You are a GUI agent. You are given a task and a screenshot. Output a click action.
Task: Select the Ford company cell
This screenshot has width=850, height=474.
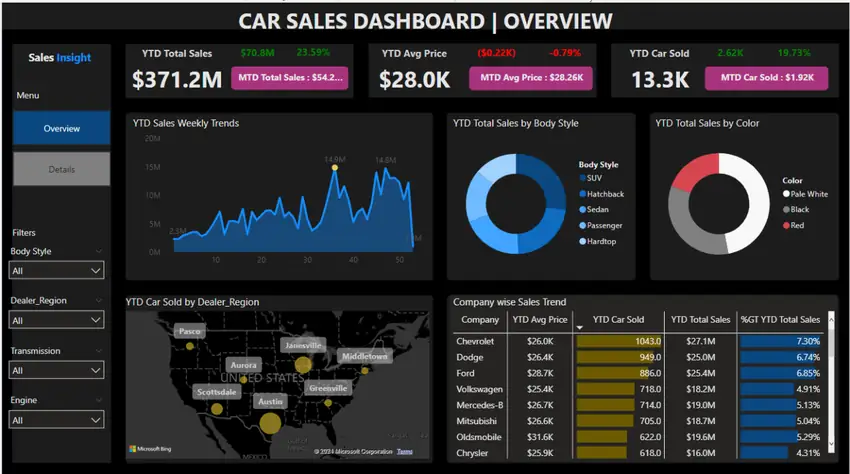pos(465,373)
